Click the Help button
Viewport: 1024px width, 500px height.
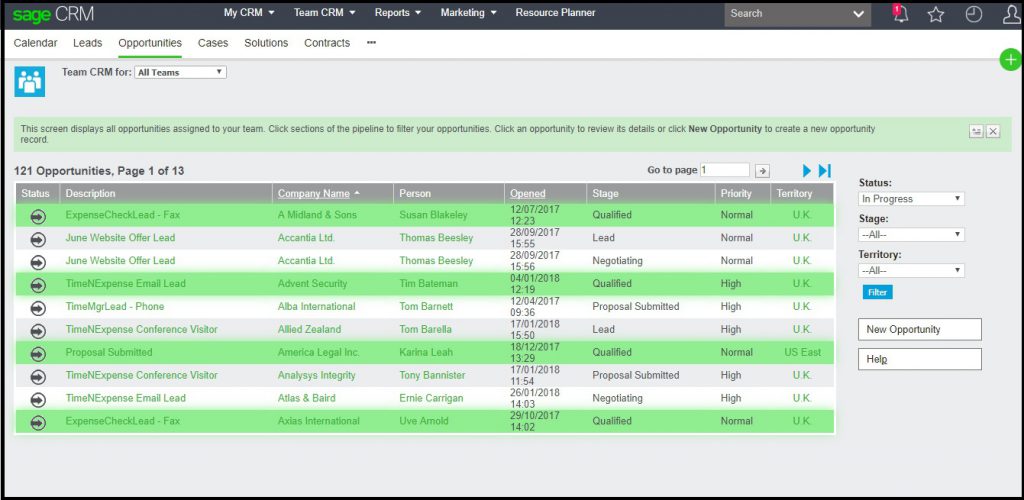pos(920,359)
